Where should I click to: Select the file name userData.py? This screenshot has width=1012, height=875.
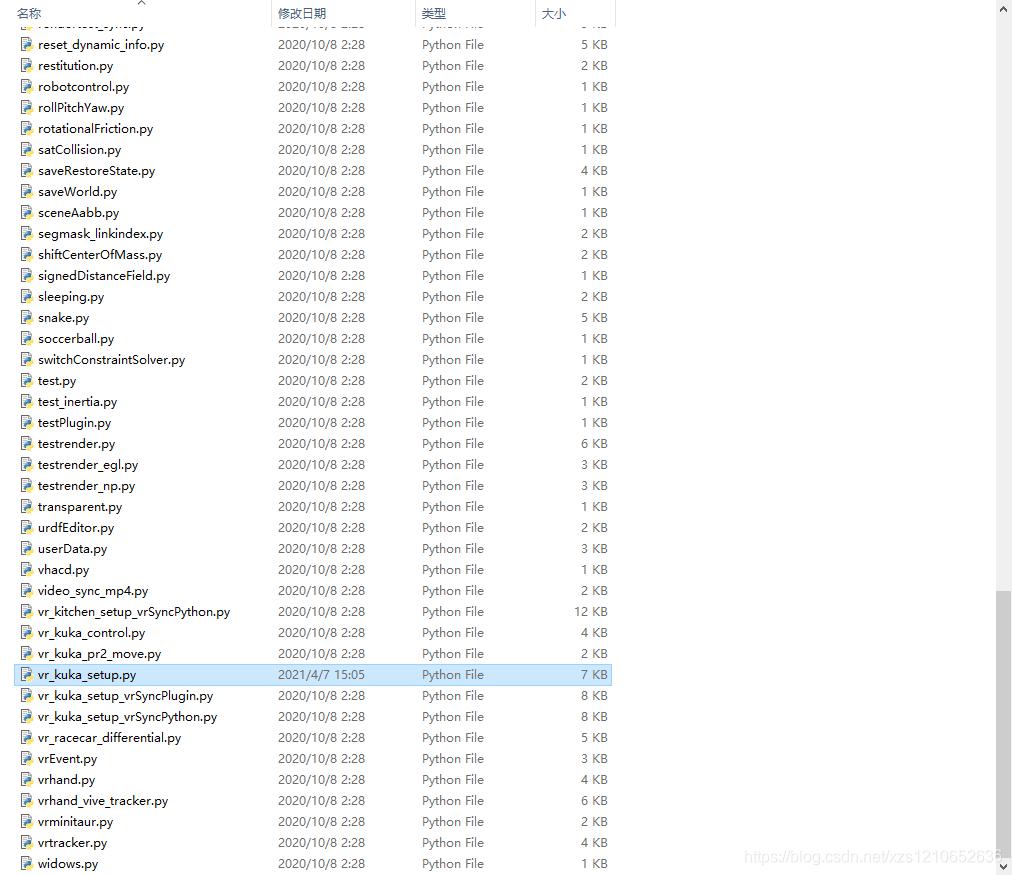72,548
